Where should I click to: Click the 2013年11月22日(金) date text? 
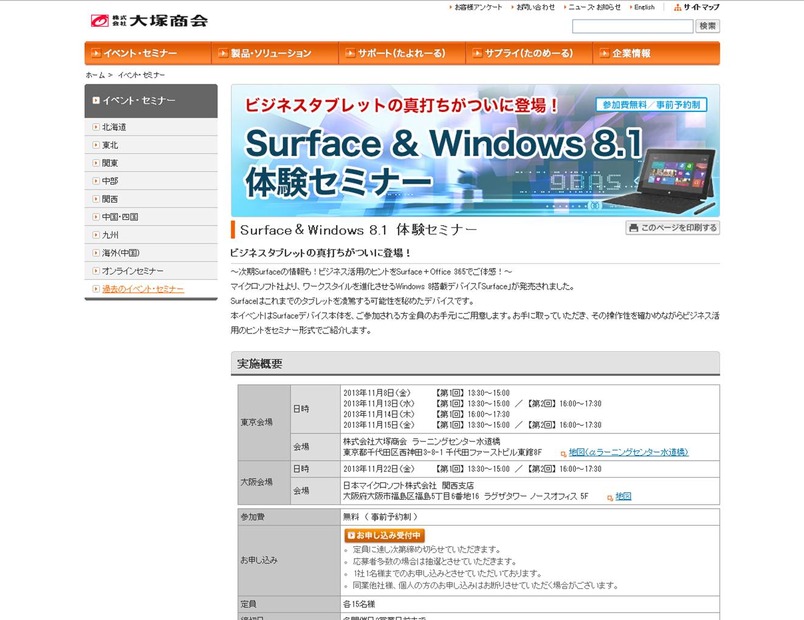click(x=379, y=469)
